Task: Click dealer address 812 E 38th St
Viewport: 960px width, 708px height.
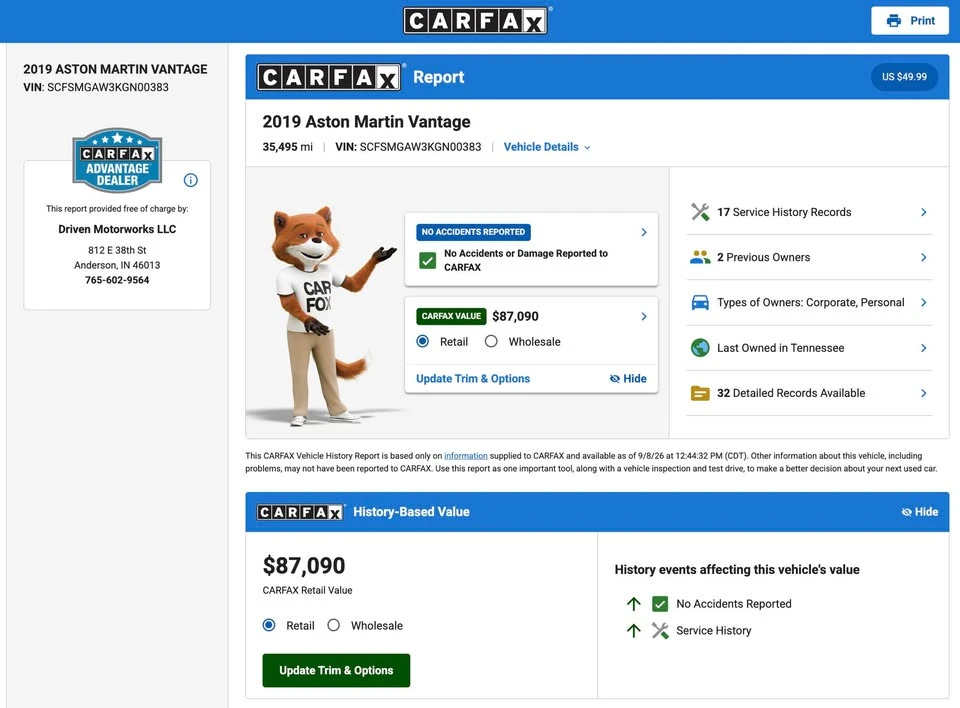Action: click(117, 250)
